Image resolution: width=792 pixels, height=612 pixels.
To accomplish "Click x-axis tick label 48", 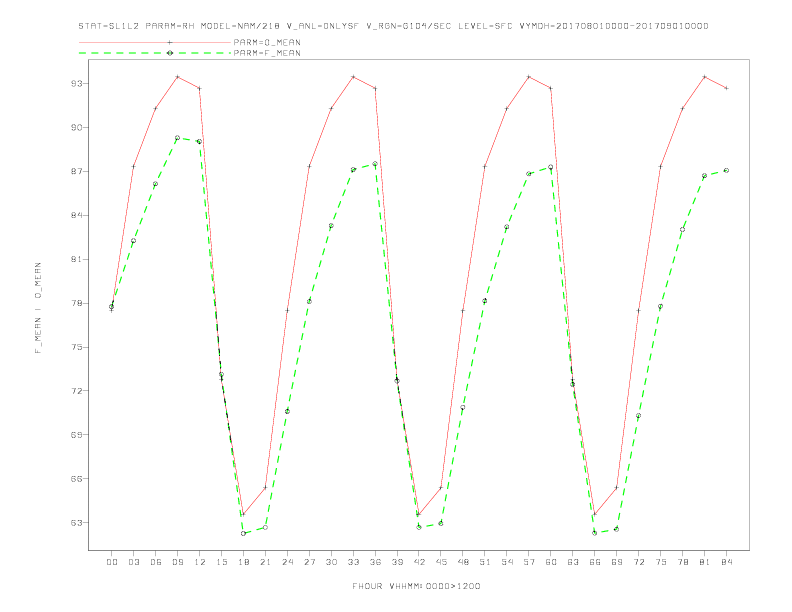I will tap(463, 562).
